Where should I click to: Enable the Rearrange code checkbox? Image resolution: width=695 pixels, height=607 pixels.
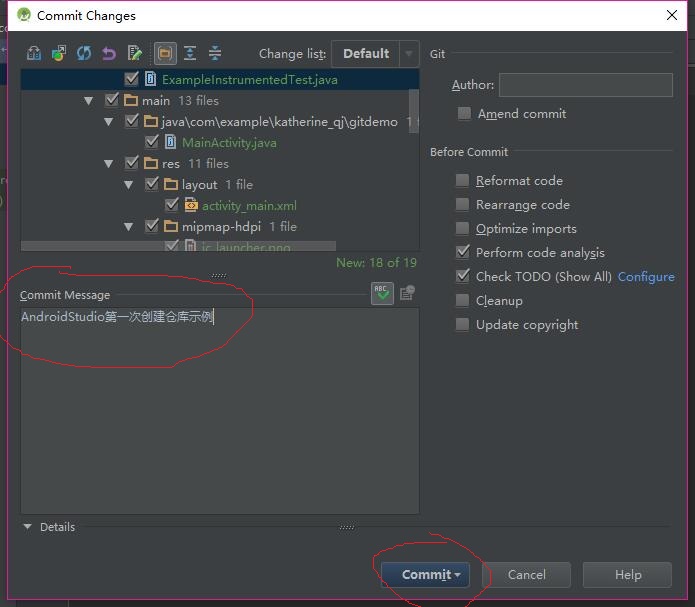[x=462, y=204]
